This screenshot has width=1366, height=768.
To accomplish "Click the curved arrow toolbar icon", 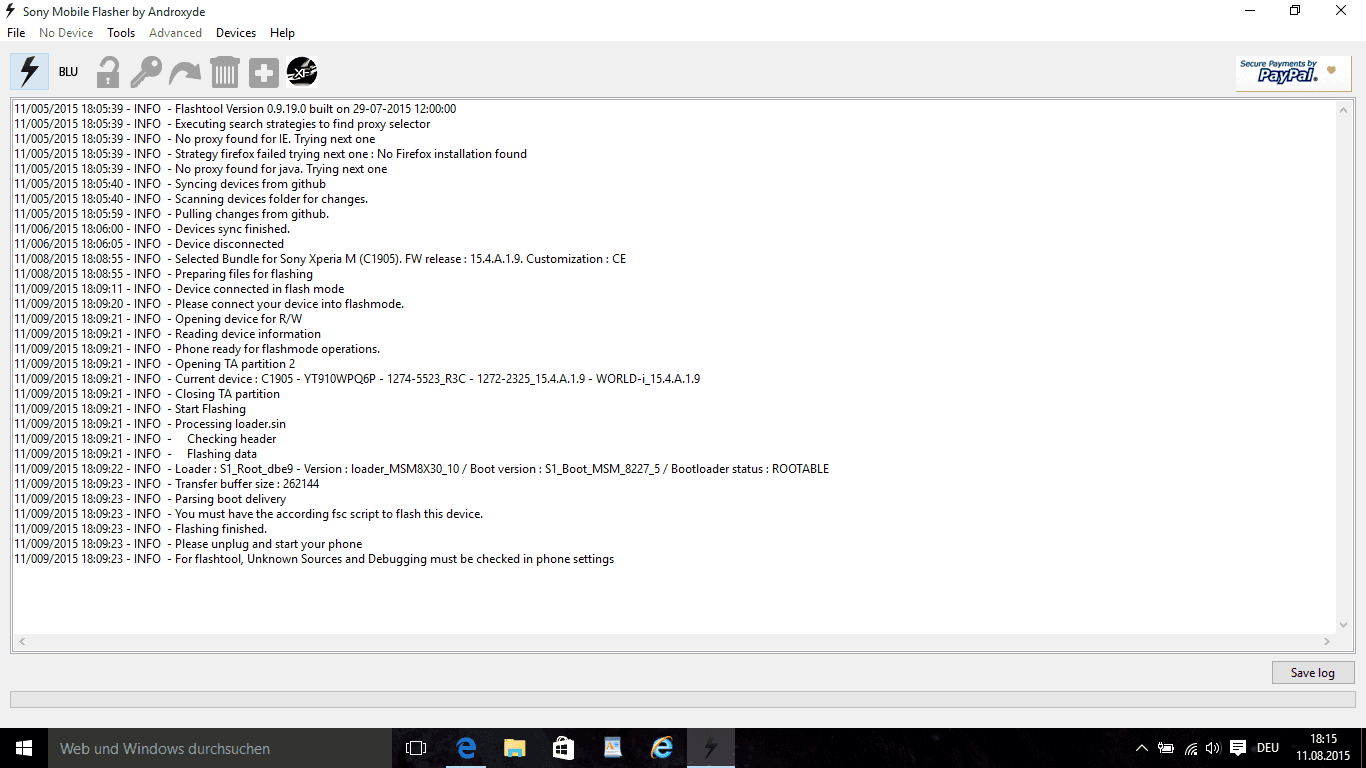I will 185,72.
